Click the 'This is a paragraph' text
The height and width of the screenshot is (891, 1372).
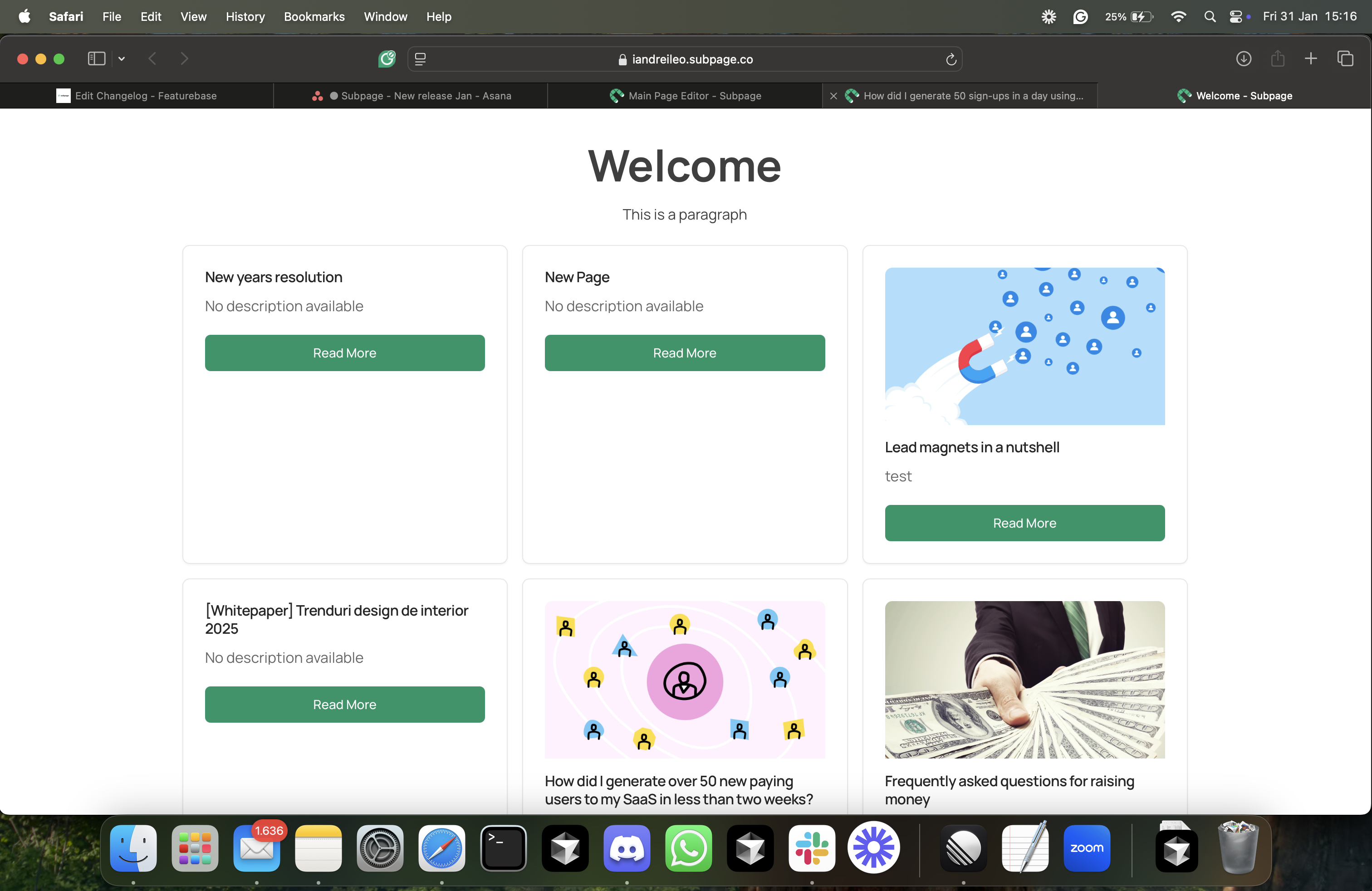point(685,215)
